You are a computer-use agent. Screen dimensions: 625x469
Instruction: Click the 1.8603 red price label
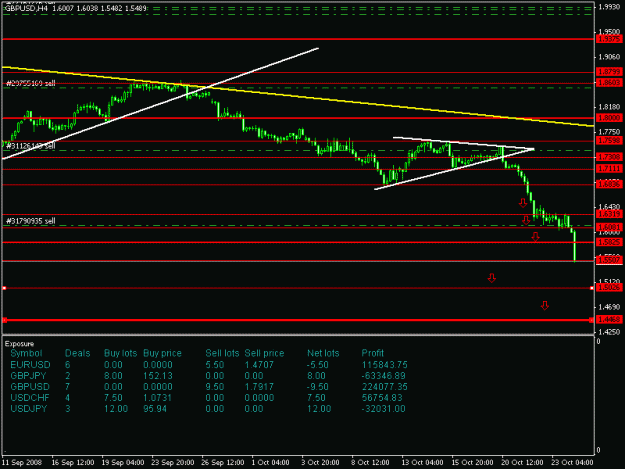click(610, 82)
